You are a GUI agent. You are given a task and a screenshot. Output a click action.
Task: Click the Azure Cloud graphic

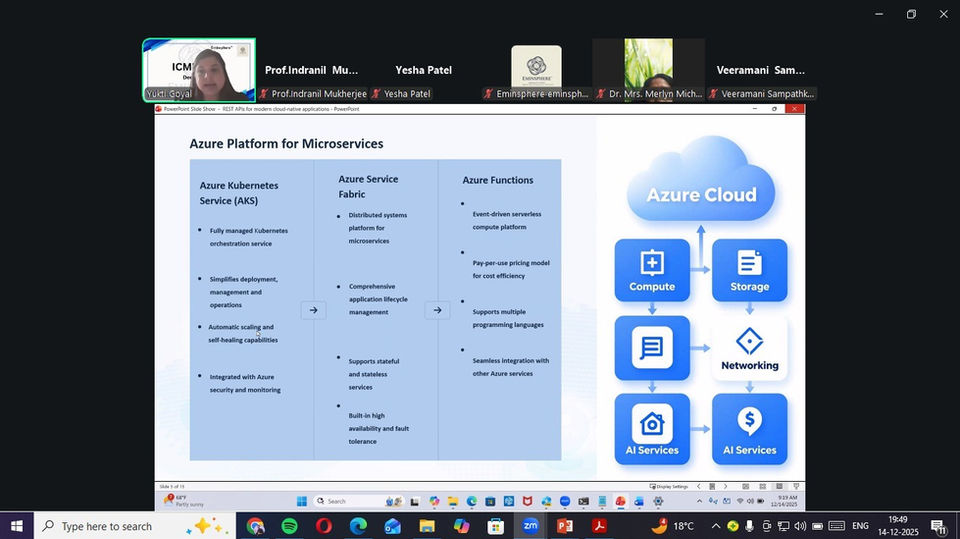[701, 179]
